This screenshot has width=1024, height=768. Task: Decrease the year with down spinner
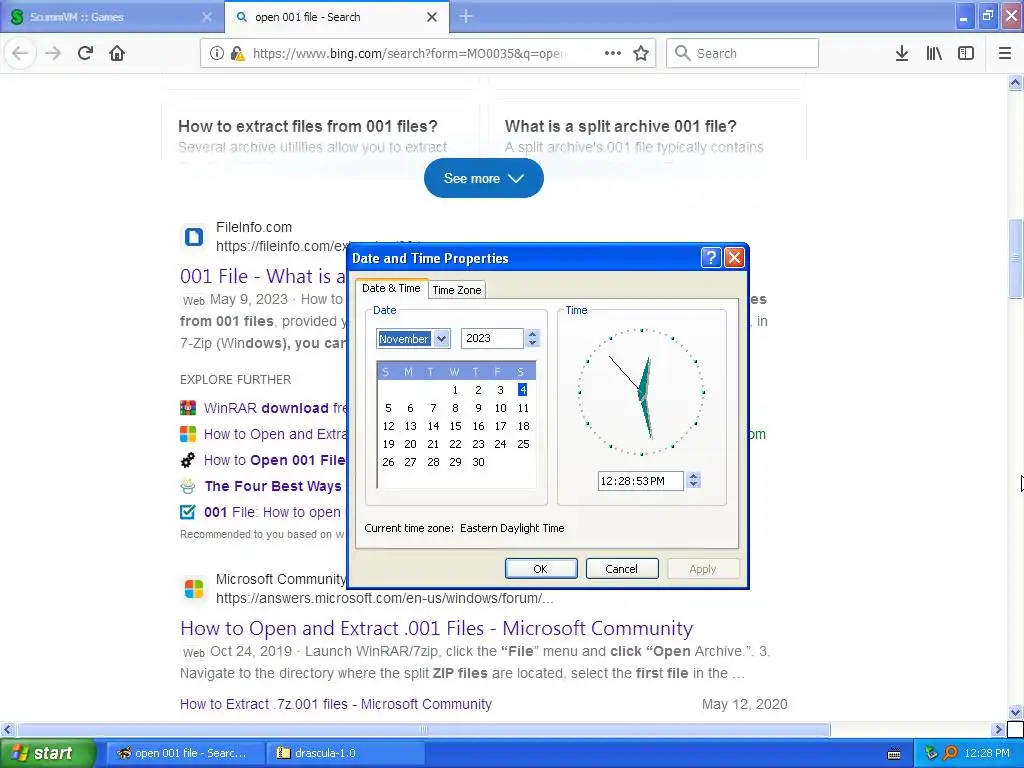pyautogui.click(x=532, y=342)
